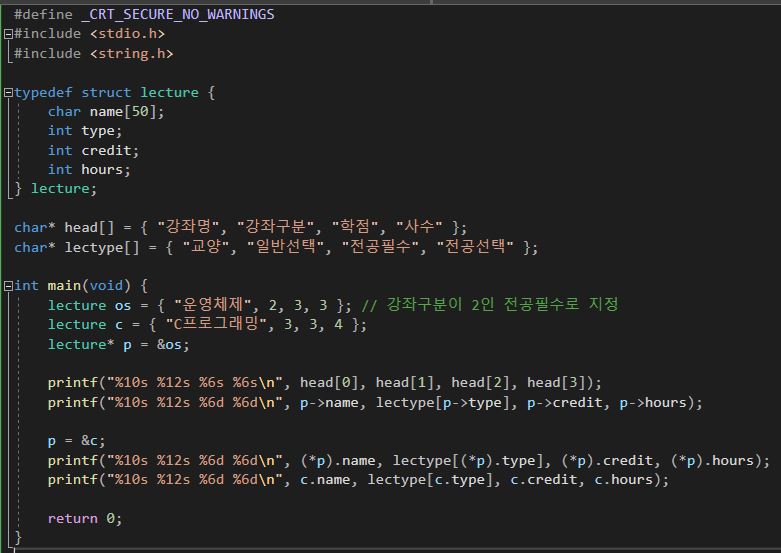This screenshot has width=781, height=553.
Task: Click the variable os in lecture declaration
Action: 123,305
